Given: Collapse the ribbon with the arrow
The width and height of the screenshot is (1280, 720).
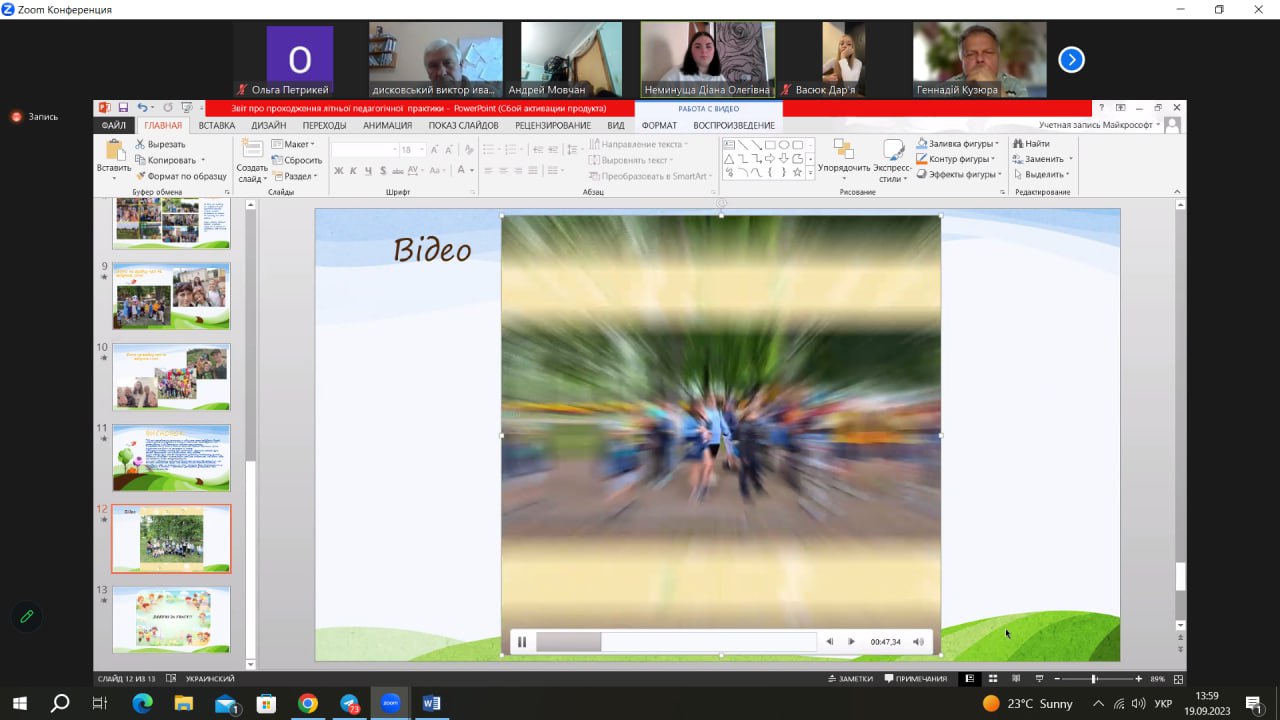Looking at the screenshot, I should 1177,191.
